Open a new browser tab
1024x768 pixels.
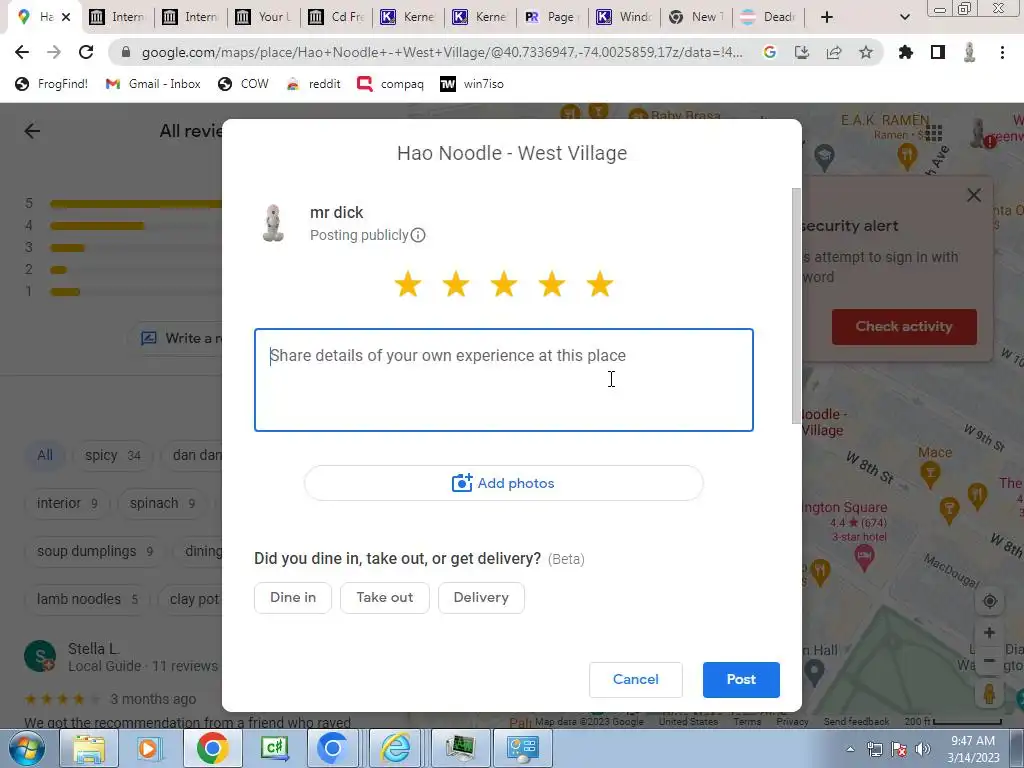(827, 17)
